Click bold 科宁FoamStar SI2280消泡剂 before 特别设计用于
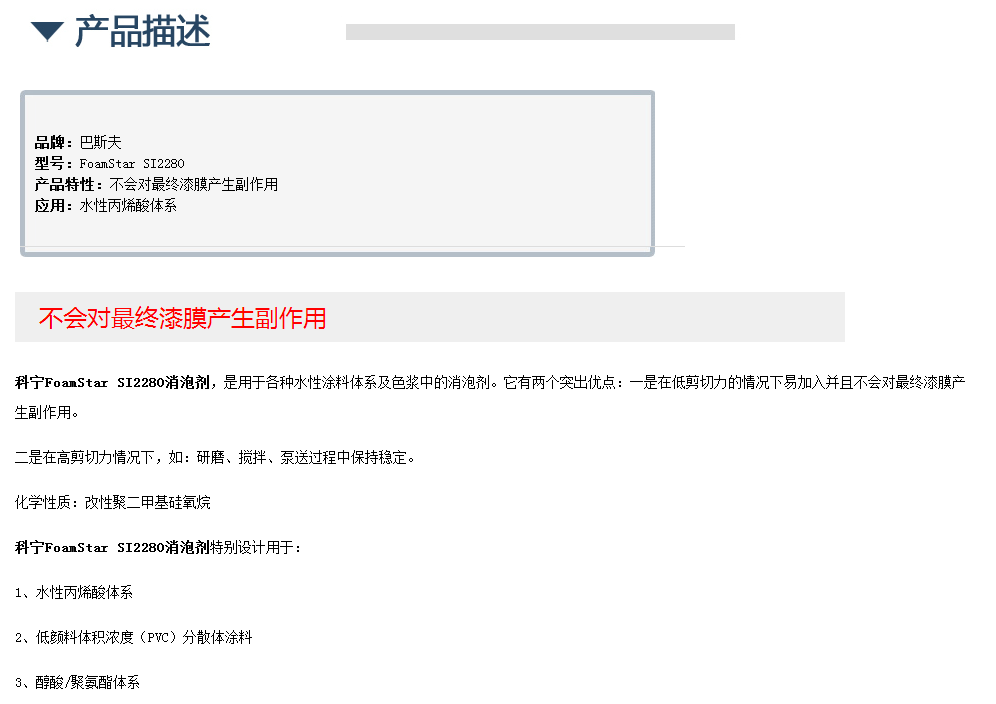 112,548
